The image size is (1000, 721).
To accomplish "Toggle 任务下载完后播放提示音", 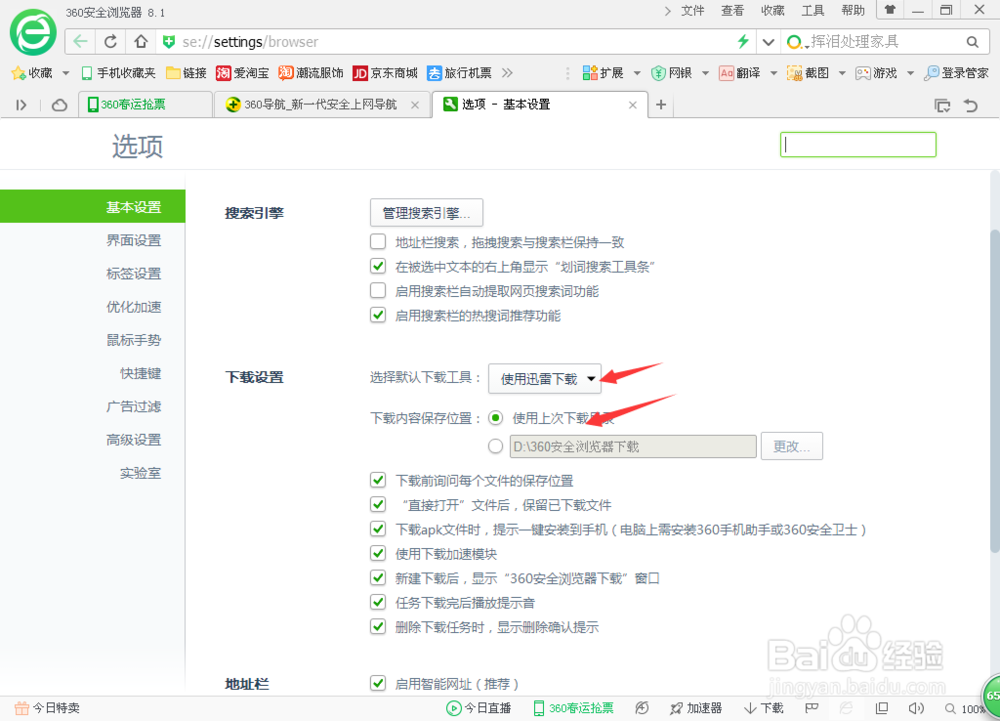I will pyautogui.click(x=378, y=602).
